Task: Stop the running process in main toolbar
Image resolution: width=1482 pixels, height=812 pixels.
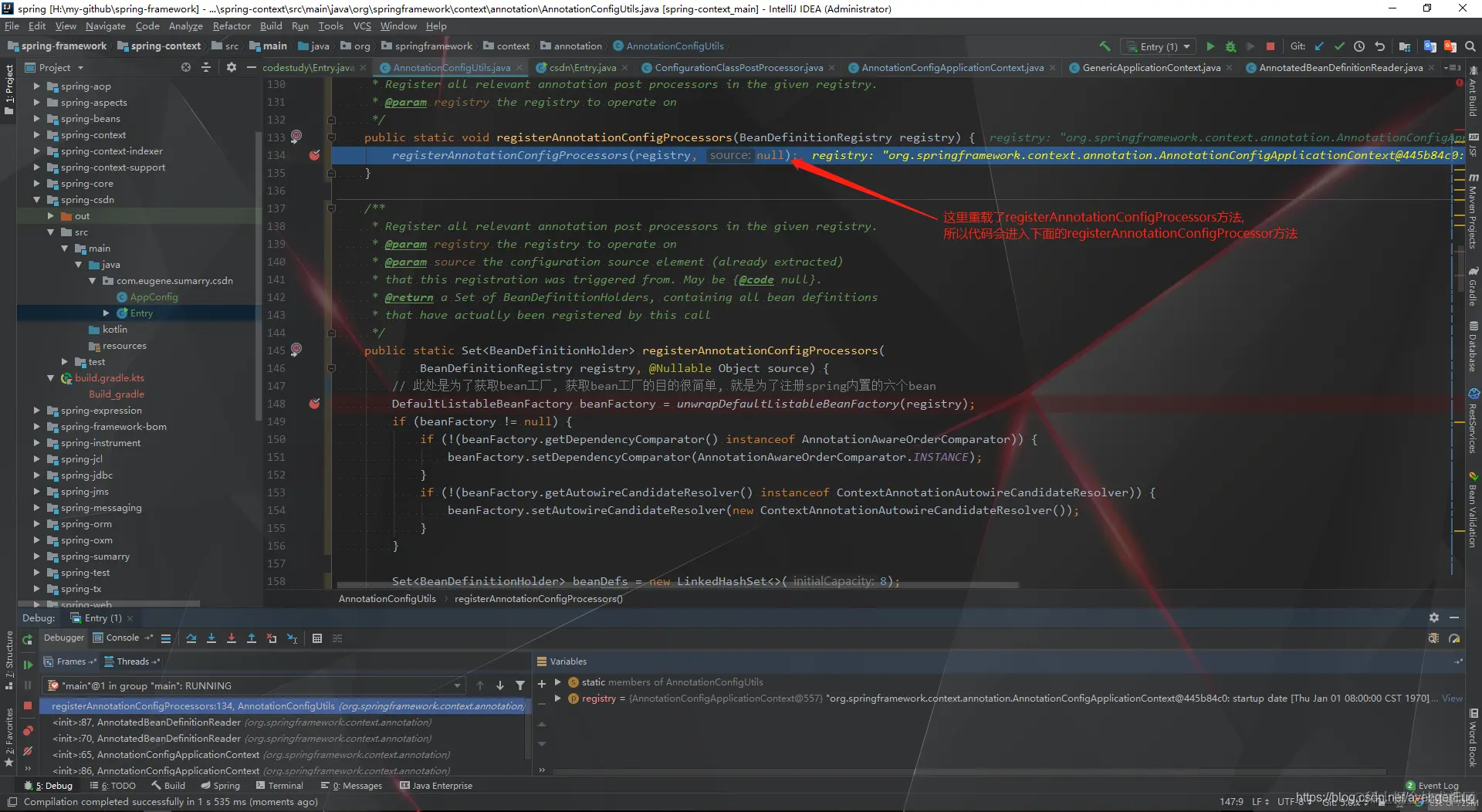Action: 1271,46
